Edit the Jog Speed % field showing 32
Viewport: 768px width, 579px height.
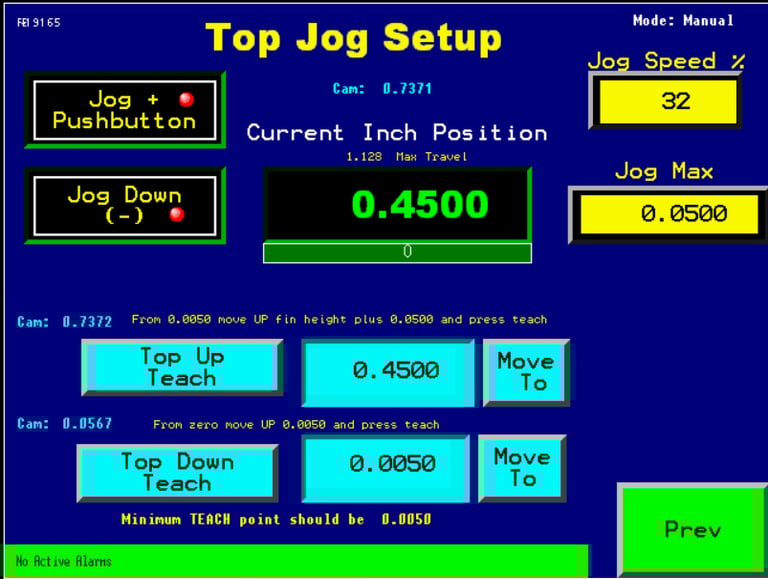[665, 101]
